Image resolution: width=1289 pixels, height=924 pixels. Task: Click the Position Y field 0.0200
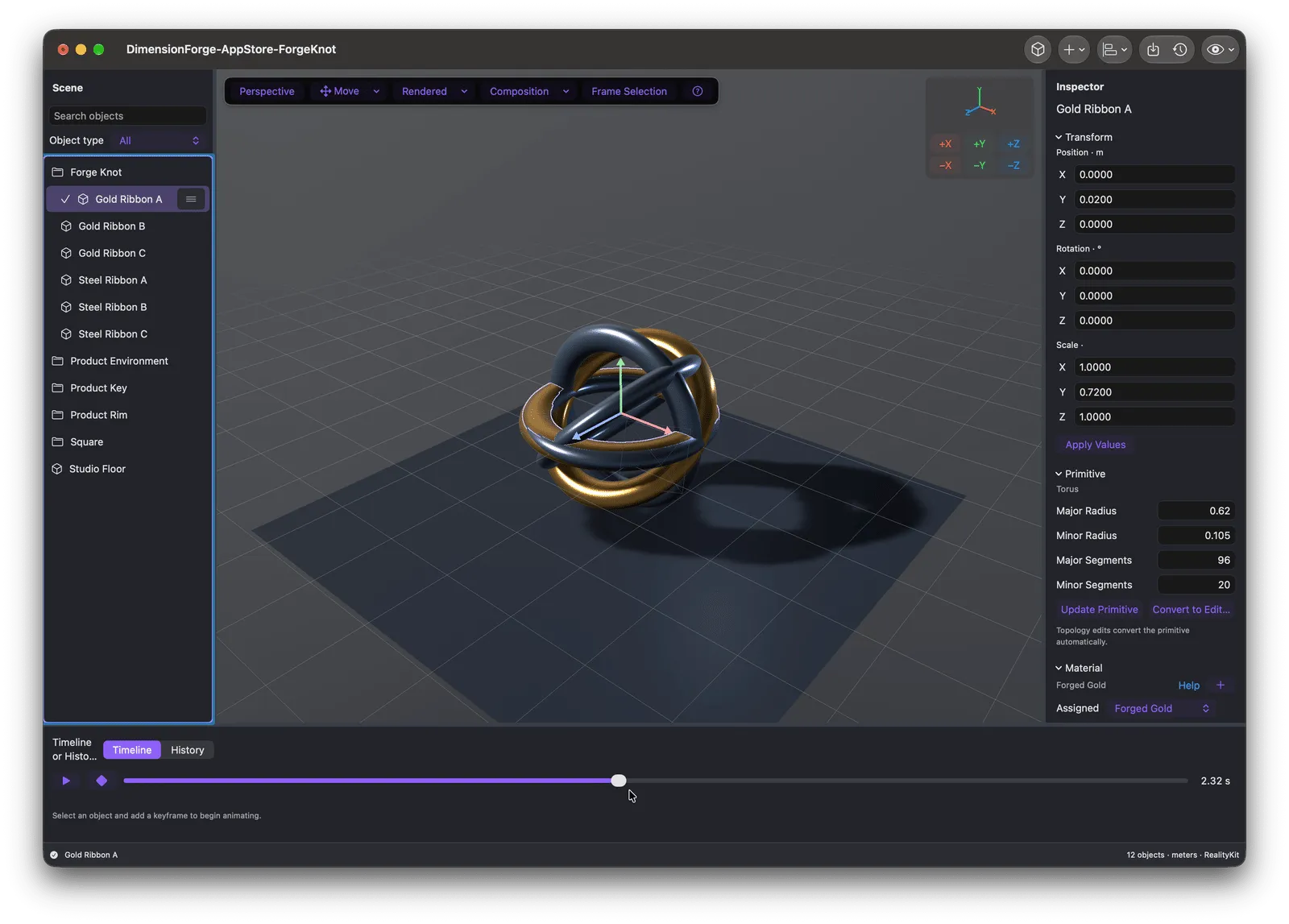pyautogui.click(x=1154, y=199)
